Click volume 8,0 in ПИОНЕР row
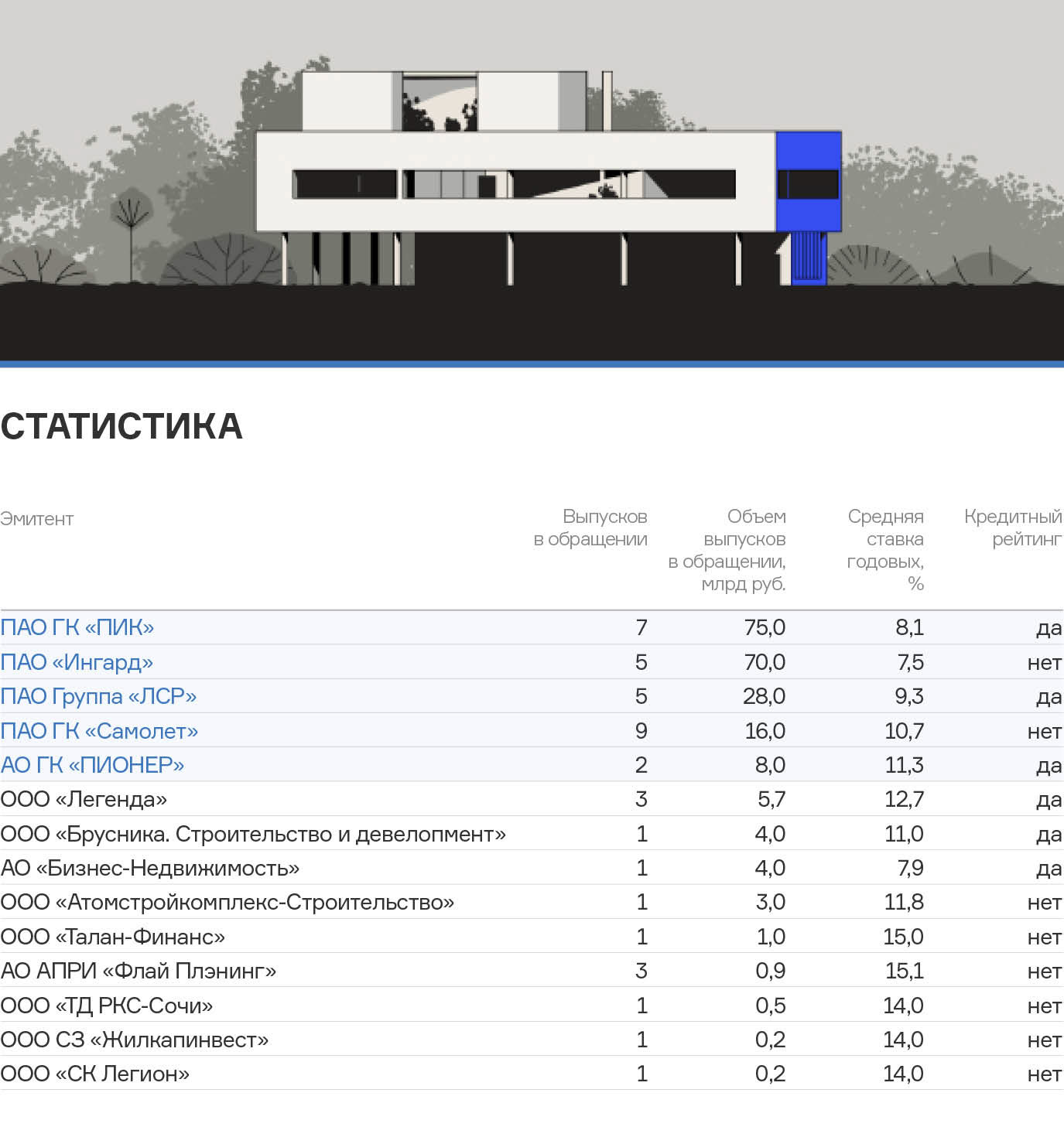This screenshot has height=1127, width=1064. 770,765
